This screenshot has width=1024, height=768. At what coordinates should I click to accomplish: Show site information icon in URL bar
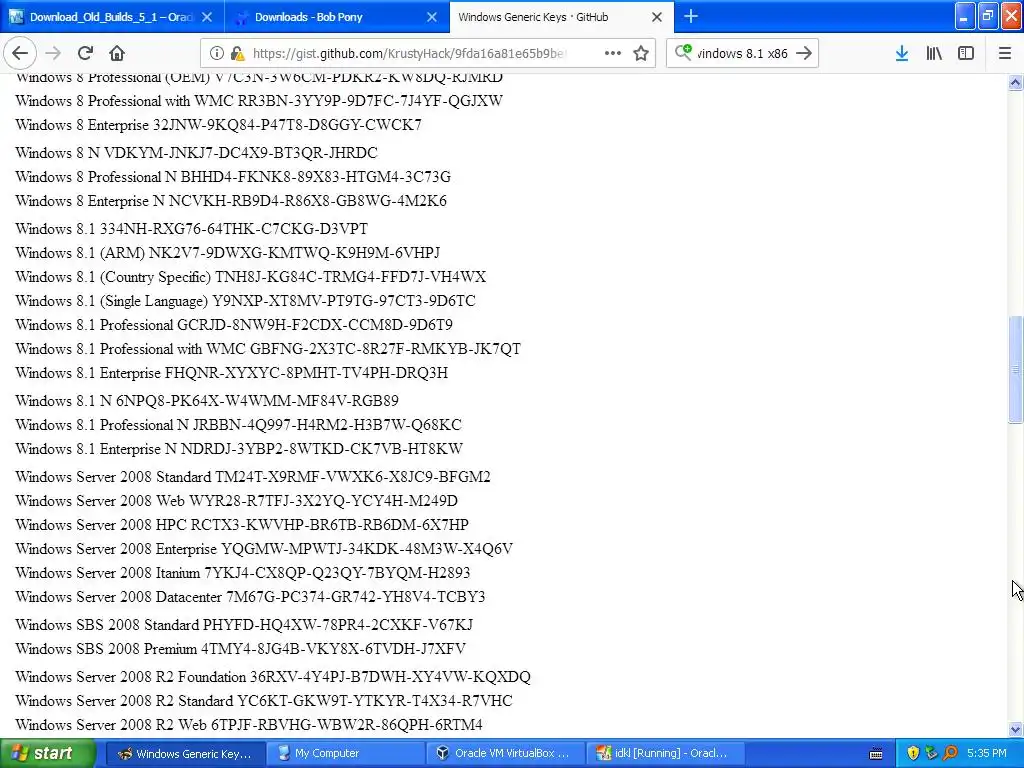pyautogui.click(x=217, y=54)
